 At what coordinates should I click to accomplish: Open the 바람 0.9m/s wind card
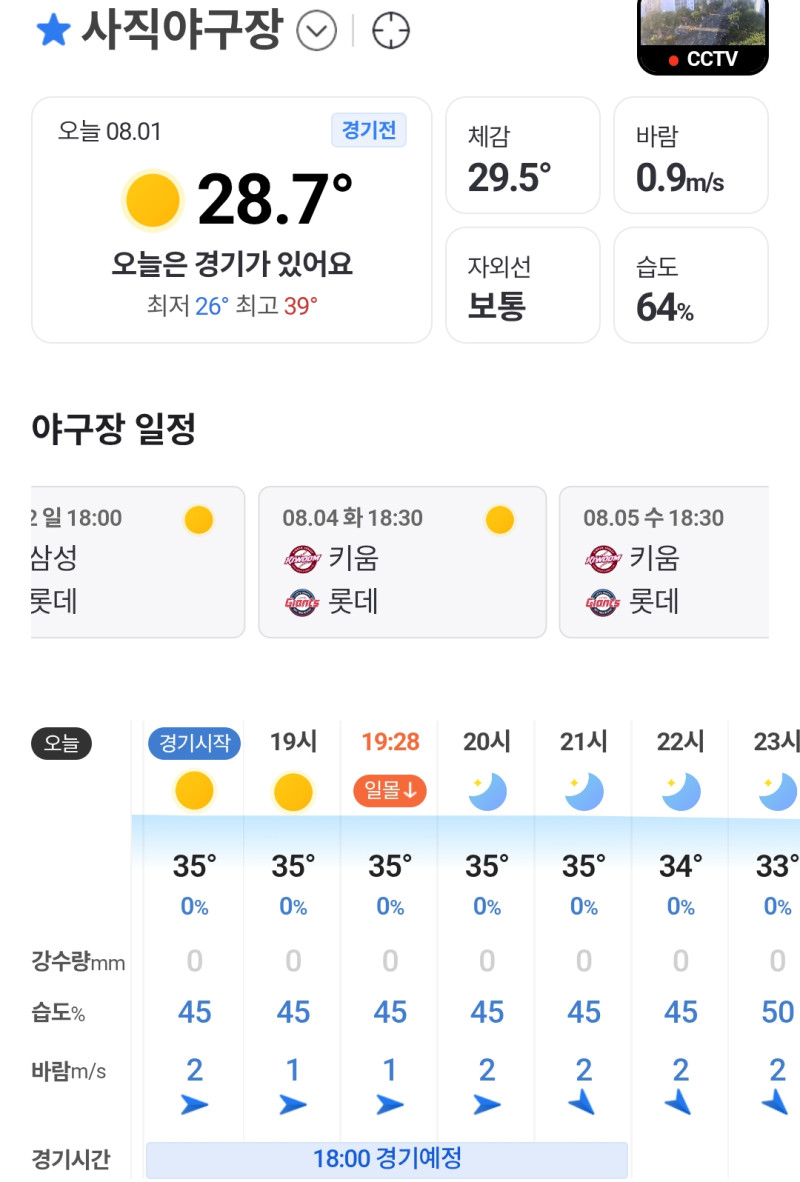tap(691, 155)
